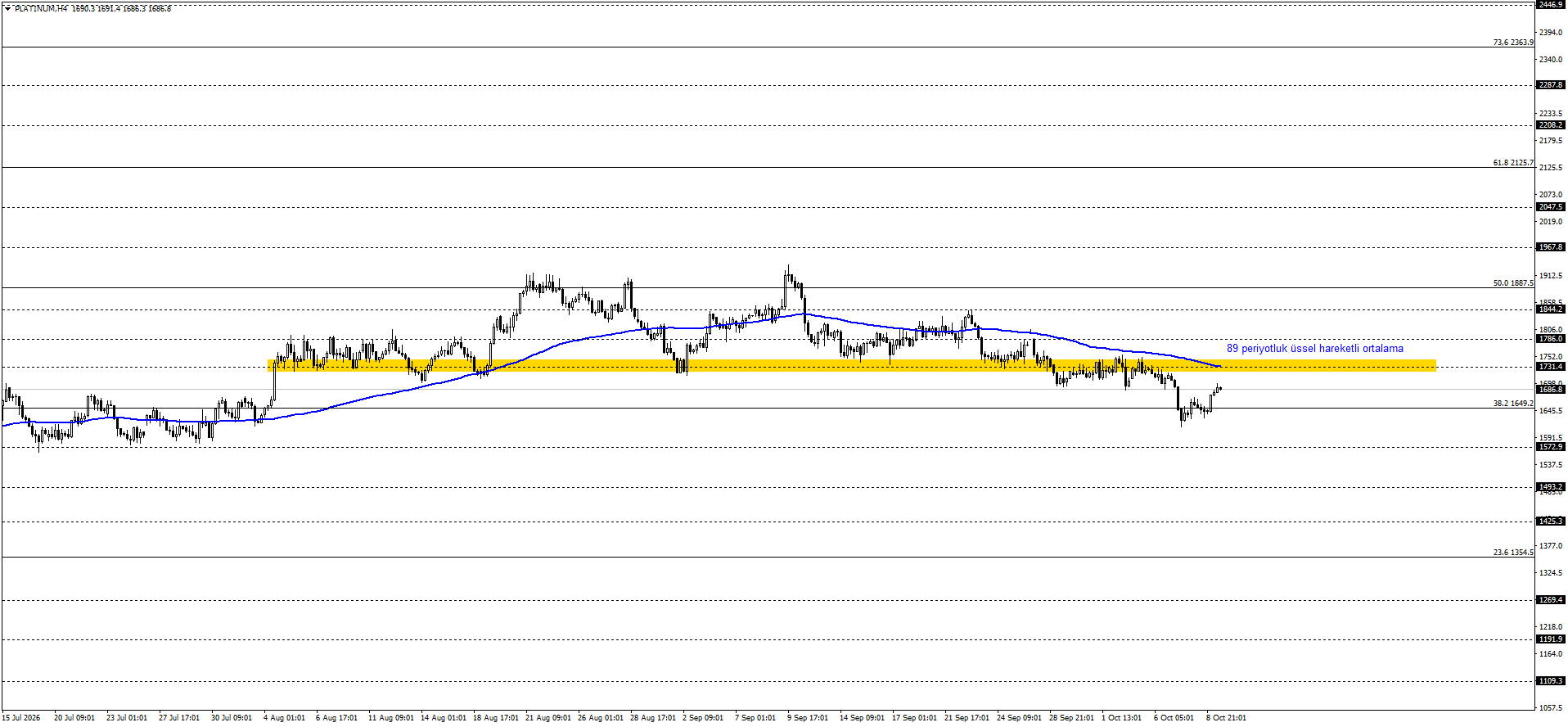The image size is (1568, 727).
Task: Click the 24 Sep 09:01 time label
Action: (x=1020, y=718)
